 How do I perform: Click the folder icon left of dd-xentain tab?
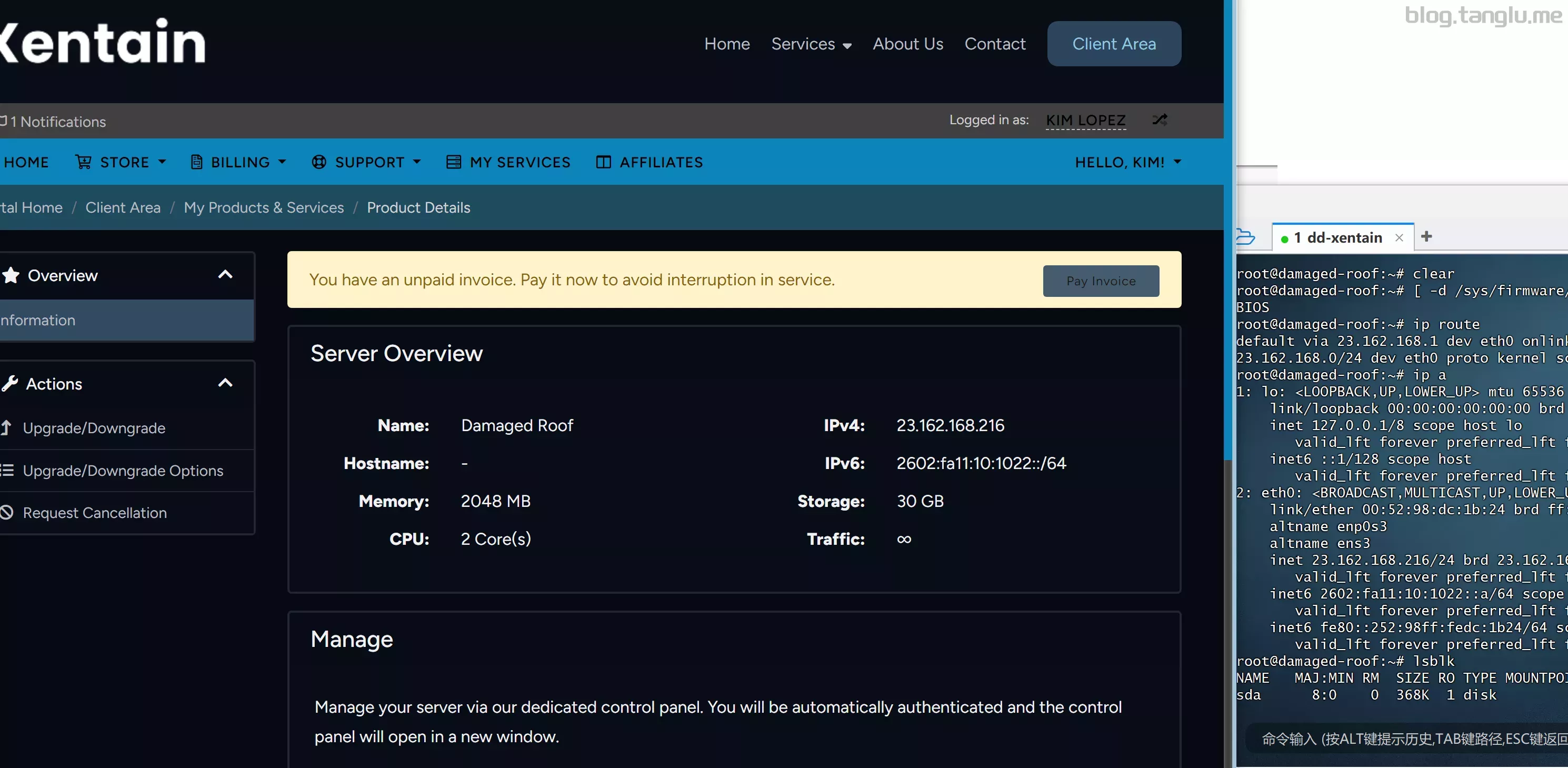pos(1246,237)
